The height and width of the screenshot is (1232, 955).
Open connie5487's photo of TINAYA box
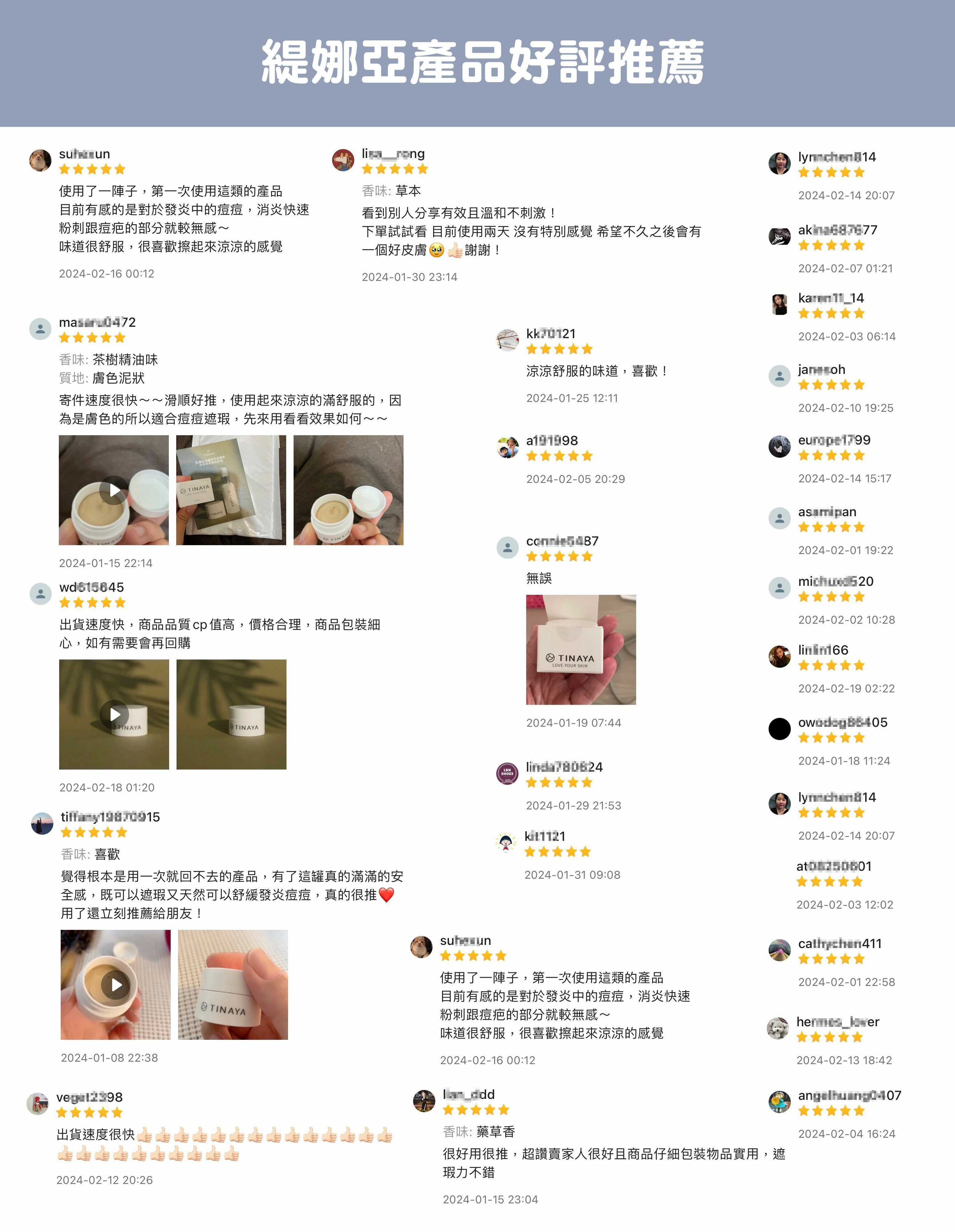[x=581, y=649]
